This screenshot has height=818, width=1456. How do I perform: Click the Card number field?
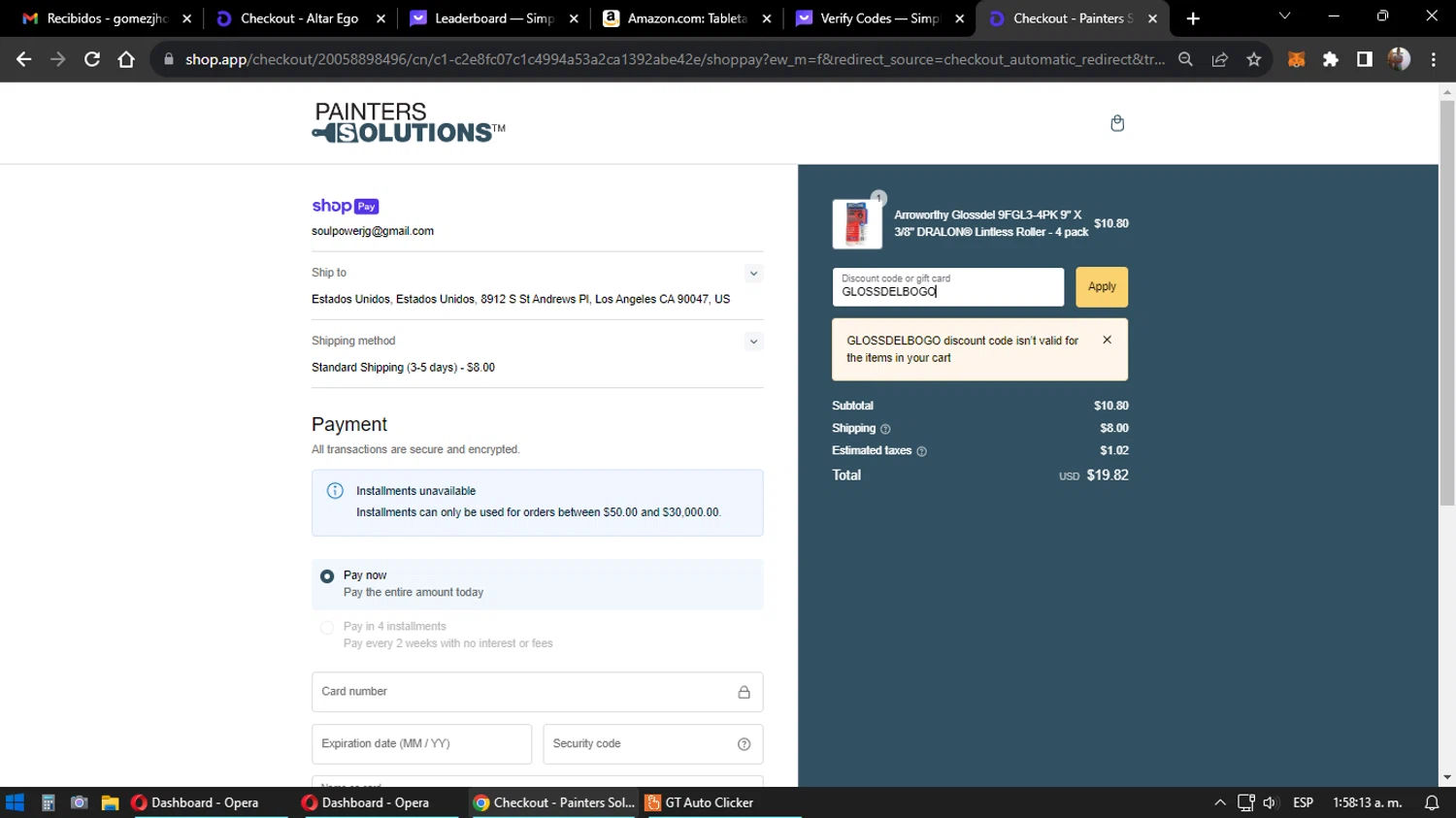(x=537, y=692)
